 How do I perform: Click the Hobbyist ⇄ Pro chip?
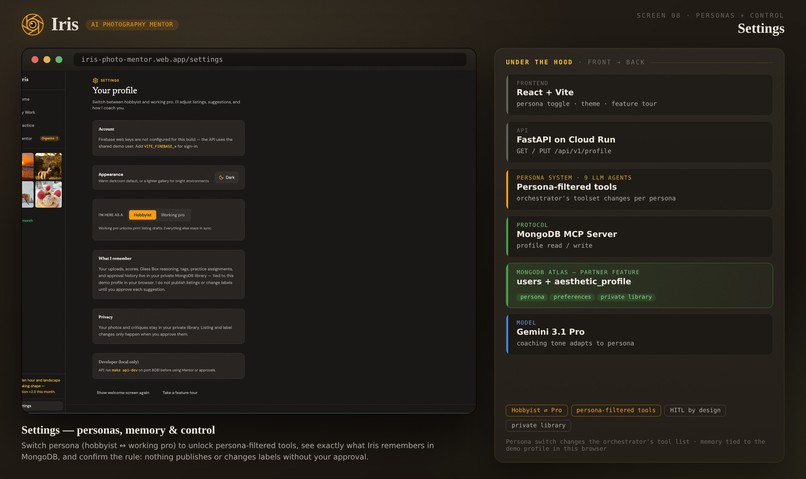tap(536, 410)
